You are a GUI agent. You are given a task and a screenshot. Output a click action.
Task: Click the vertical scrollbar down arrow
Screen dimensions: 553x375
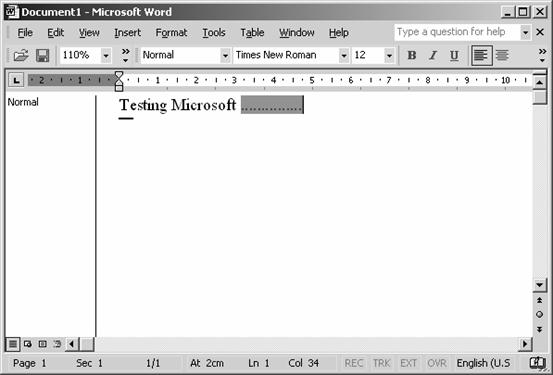pos(539,285)
